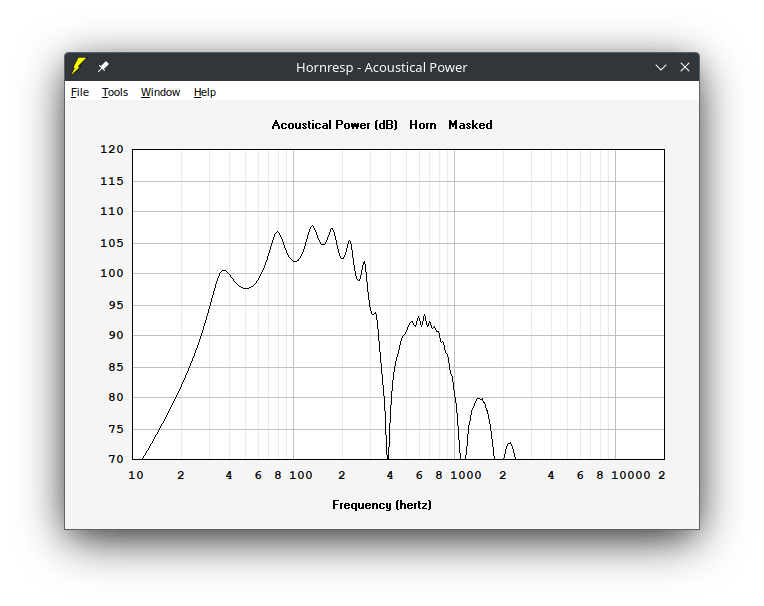
Task: Click the 85 value on the dB axis
Action: click(x=116, y=367)
